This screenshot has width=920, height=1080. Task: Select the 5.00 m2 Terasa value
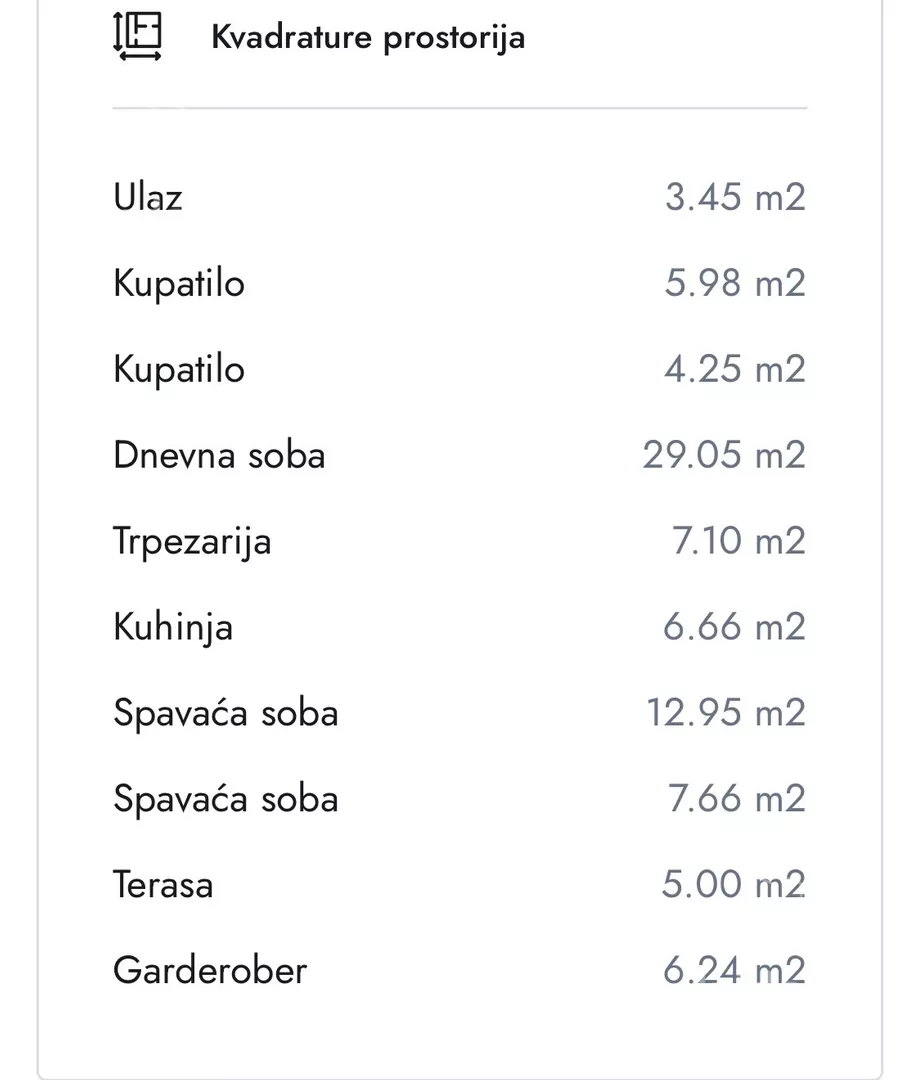[x=734, y=884]
